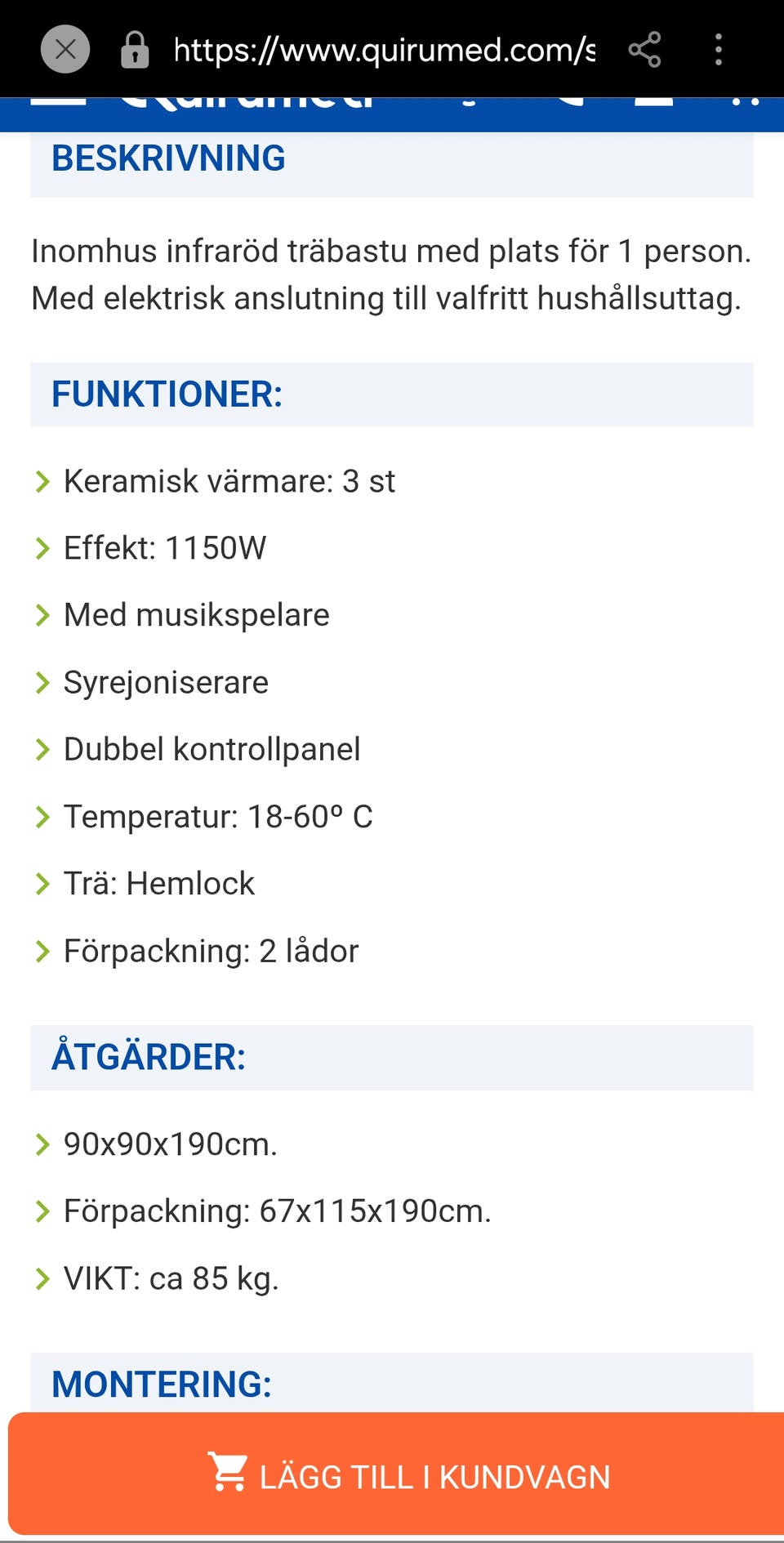The width and height of the screenshot is (784, 1543).
Task: Click green chevron beside Keramisk värmare
Action: pos(42,482)
